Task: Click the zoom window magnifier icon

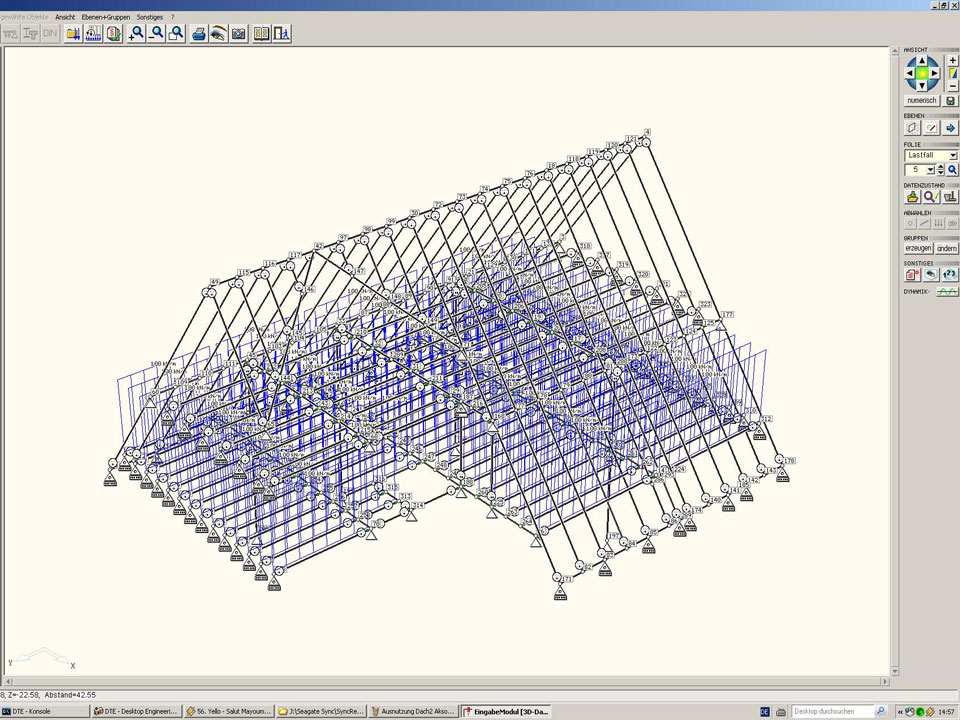Action: [177, 33]
